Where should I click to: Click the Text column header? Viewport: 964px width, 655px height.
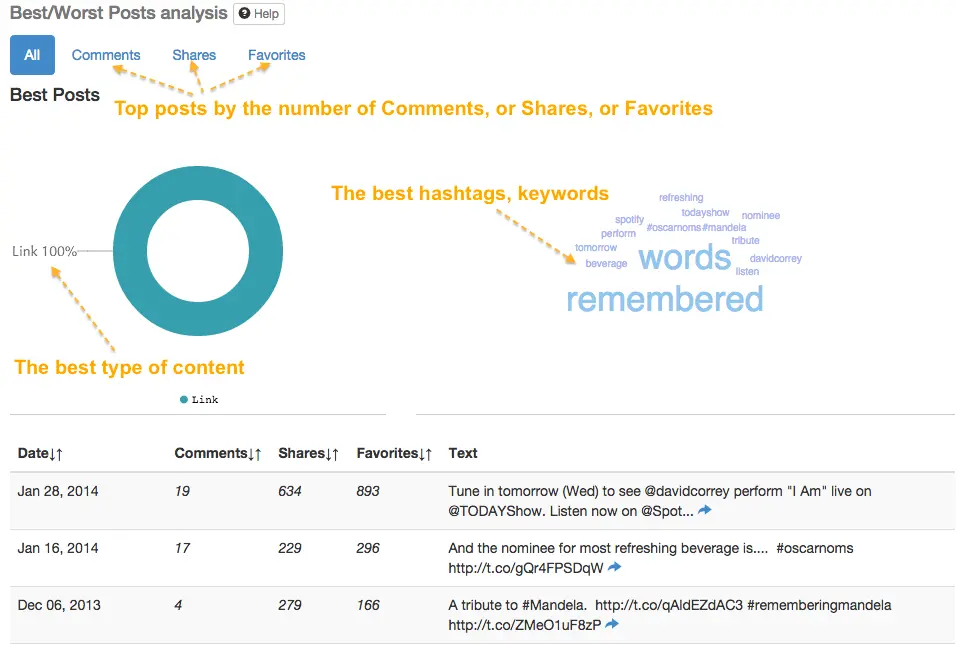click(x=463, y=454)
